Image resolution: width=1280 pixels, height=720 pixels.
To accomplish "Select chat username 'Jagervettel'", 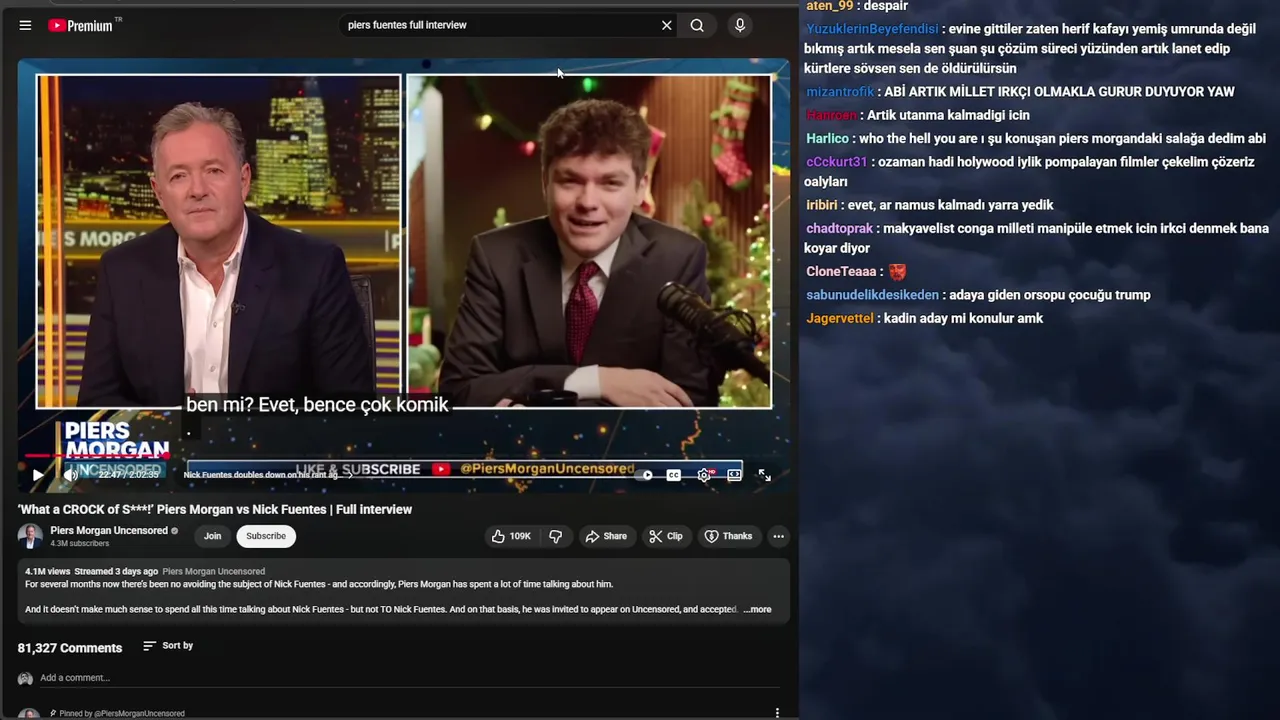I will click(x=840, y=318).
